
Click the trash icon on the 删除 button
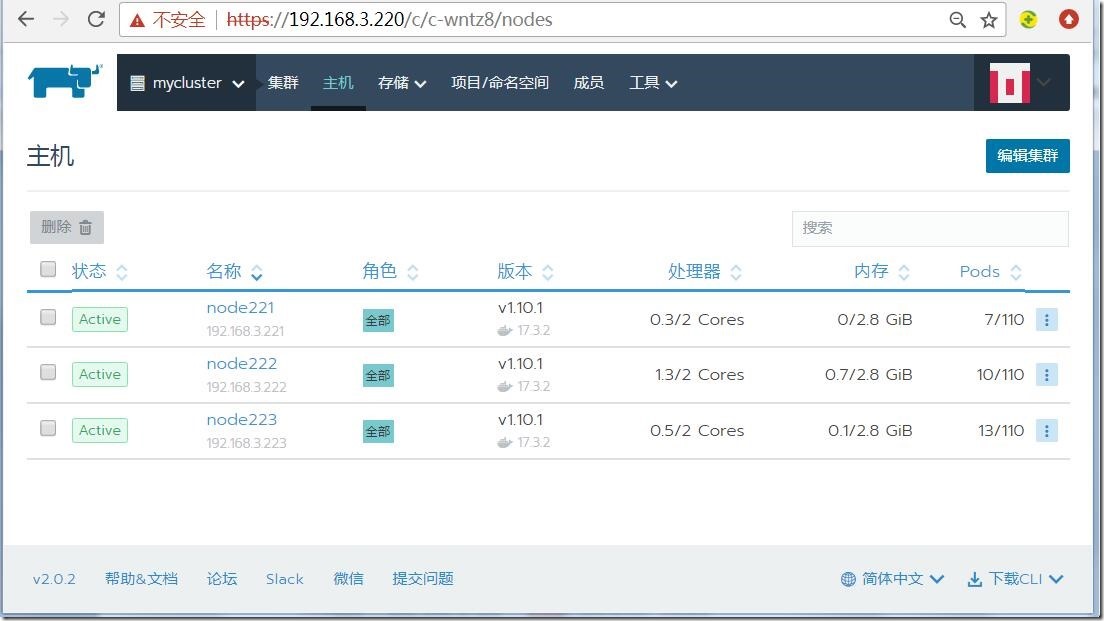[x=85, y=227]
